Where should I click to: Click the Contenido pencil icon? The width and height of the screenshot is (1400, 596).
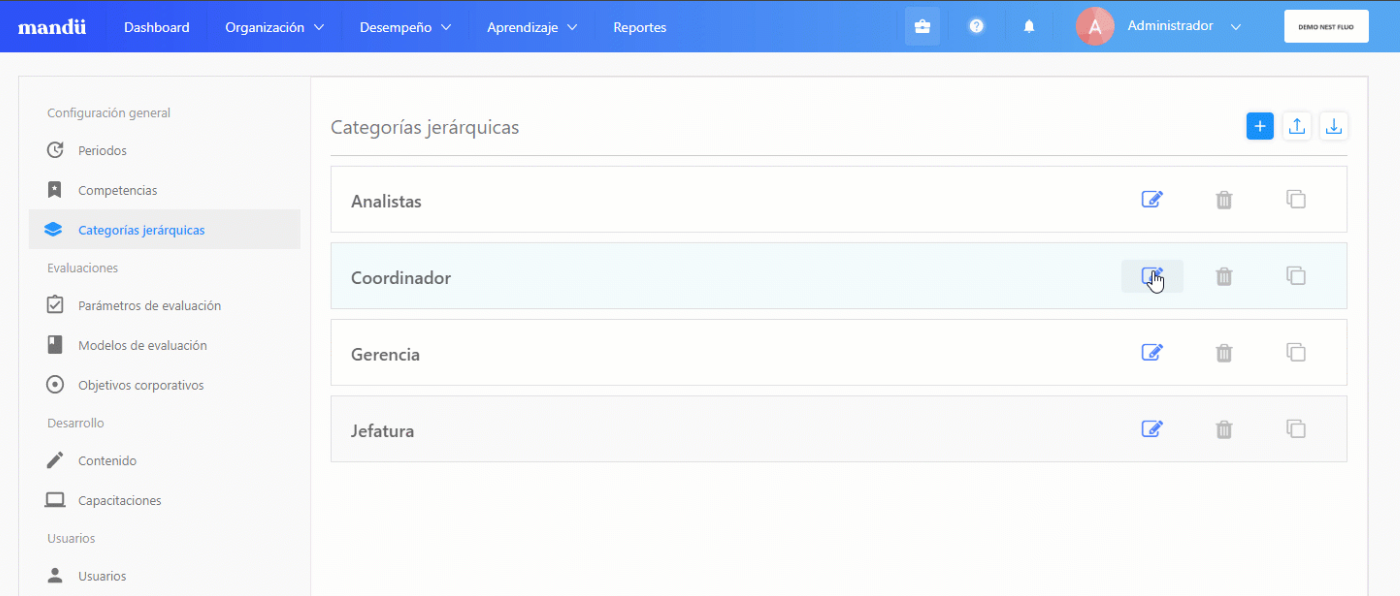point(55,461)
